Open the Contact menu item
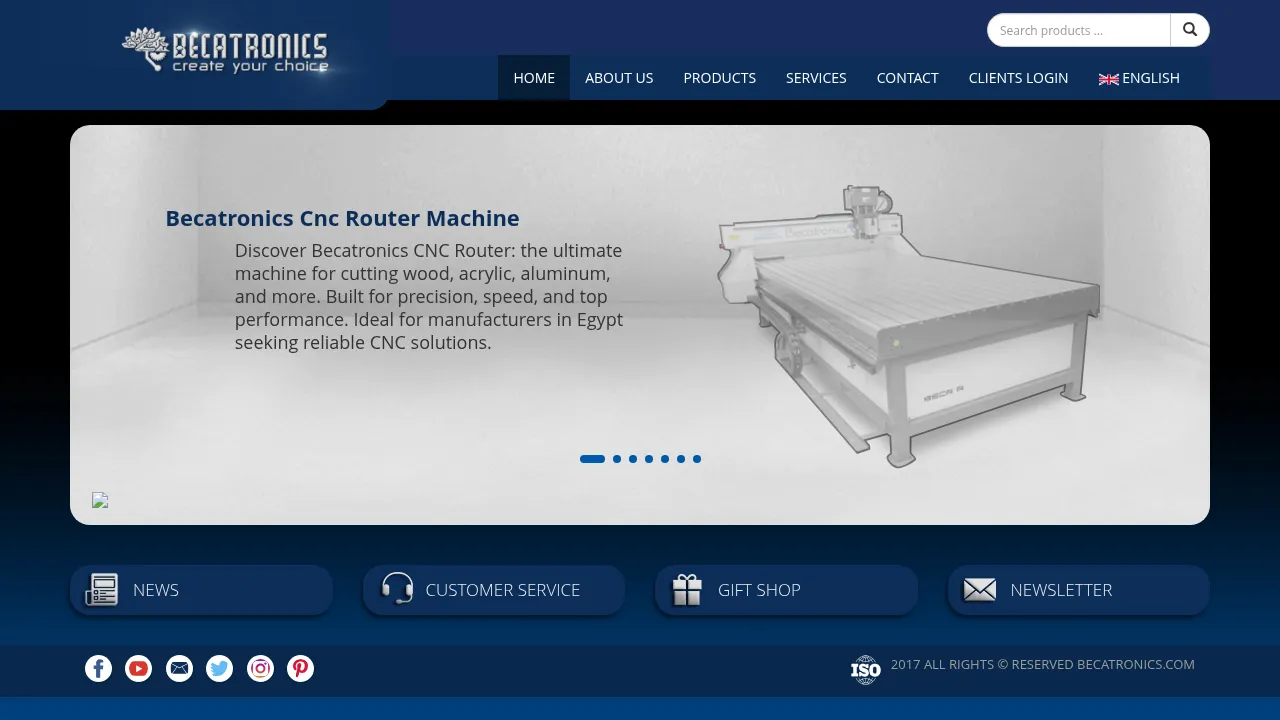 (x=907, y=78)
